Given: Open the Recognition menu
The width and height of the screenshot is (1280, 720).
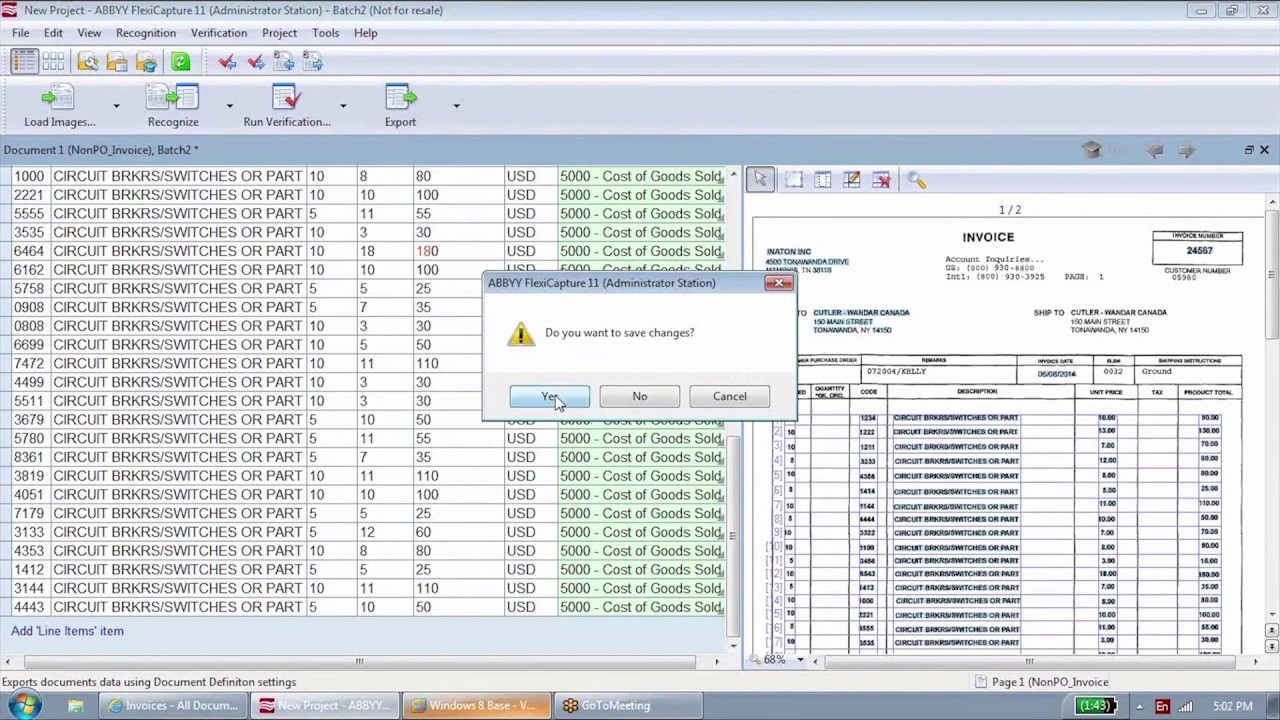Looking at the screenshot, I should (x=146, y=33).
